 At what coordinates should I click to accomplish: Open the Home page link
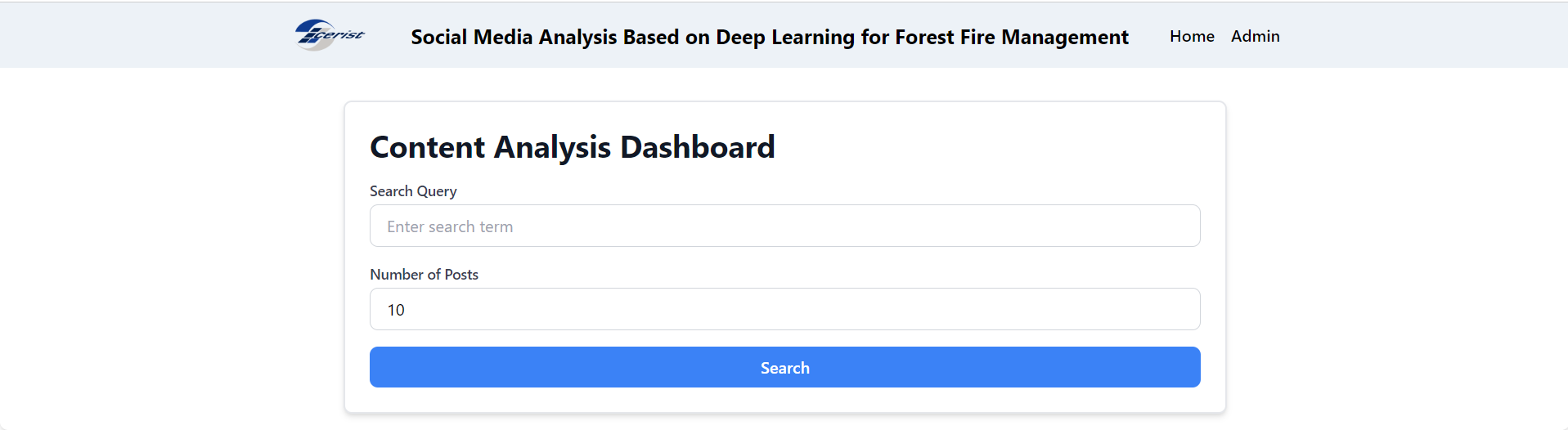coord(1191,36)
